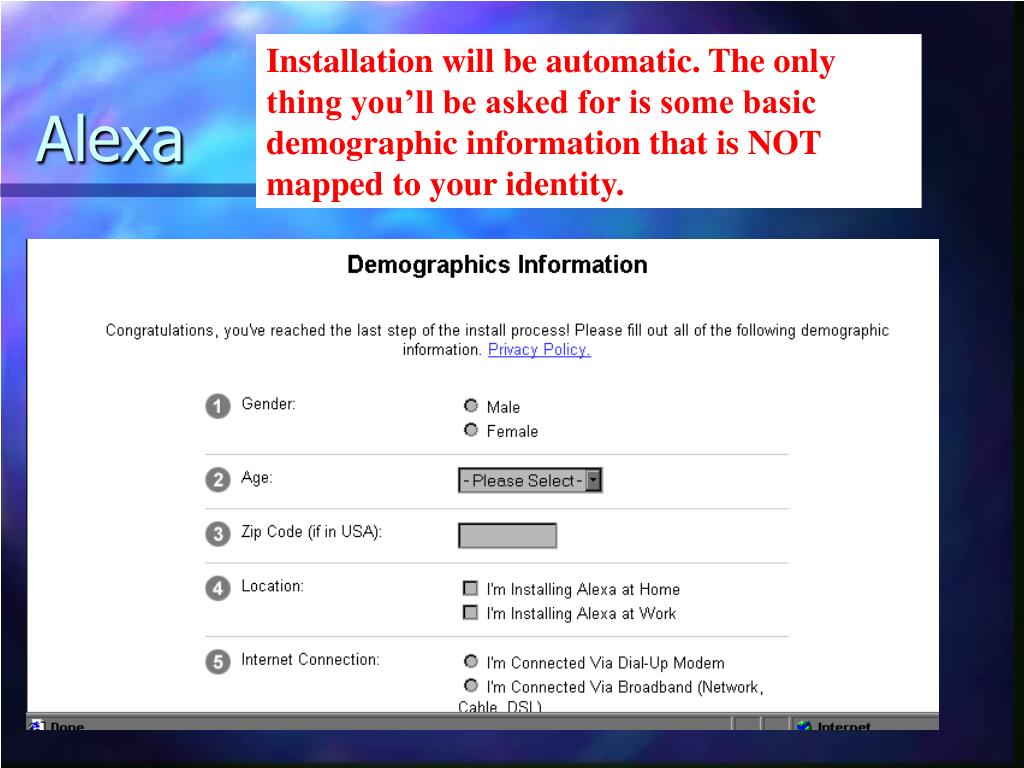
Task: Select the Male gender radio button
Action: (x=471, y=406)
